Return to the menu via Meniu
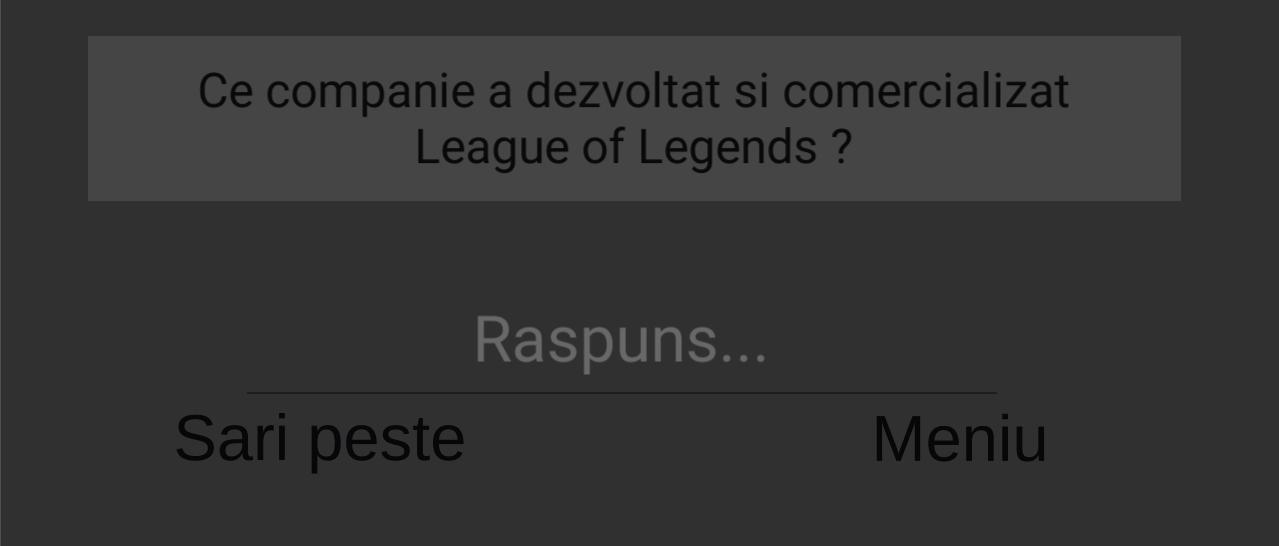 point(960,438)
